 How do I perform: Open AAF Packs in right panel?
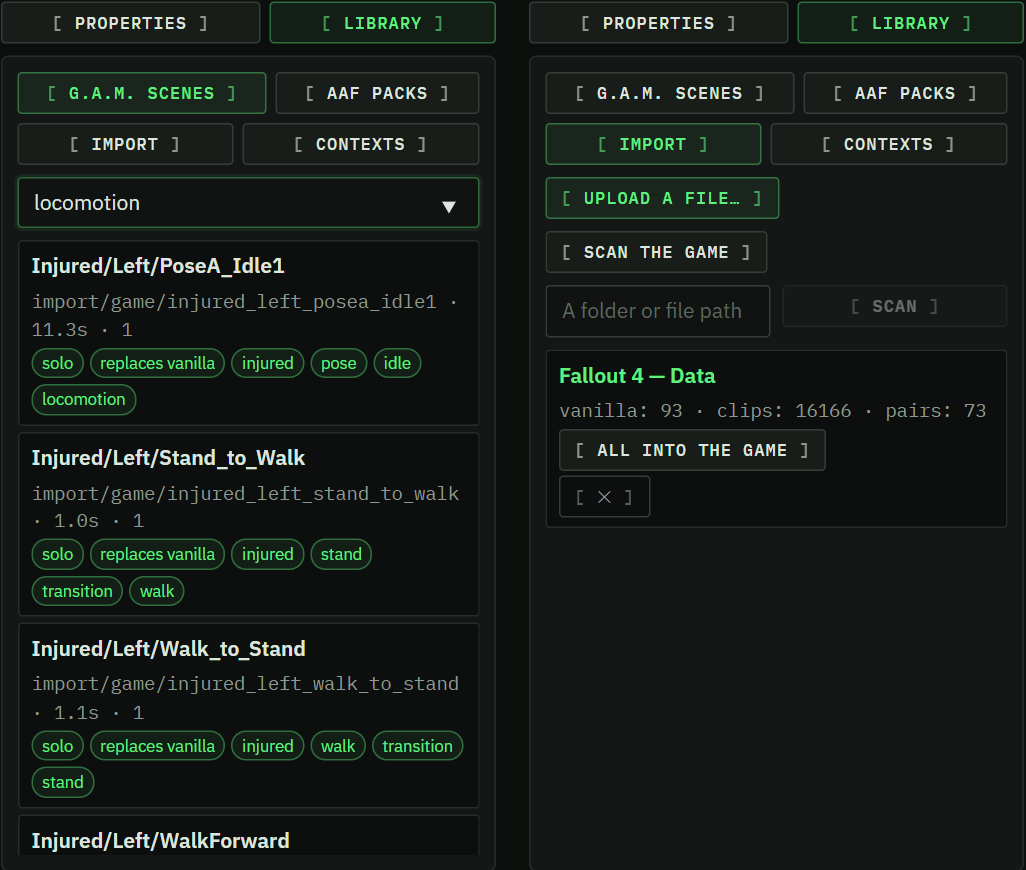(905, 93)
